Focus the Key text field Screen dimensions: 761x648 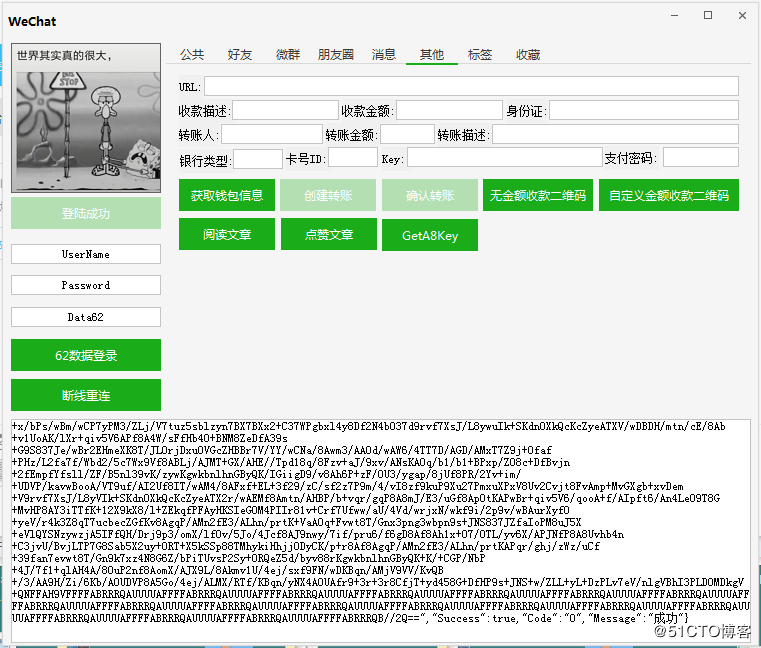tap(505, 157)
